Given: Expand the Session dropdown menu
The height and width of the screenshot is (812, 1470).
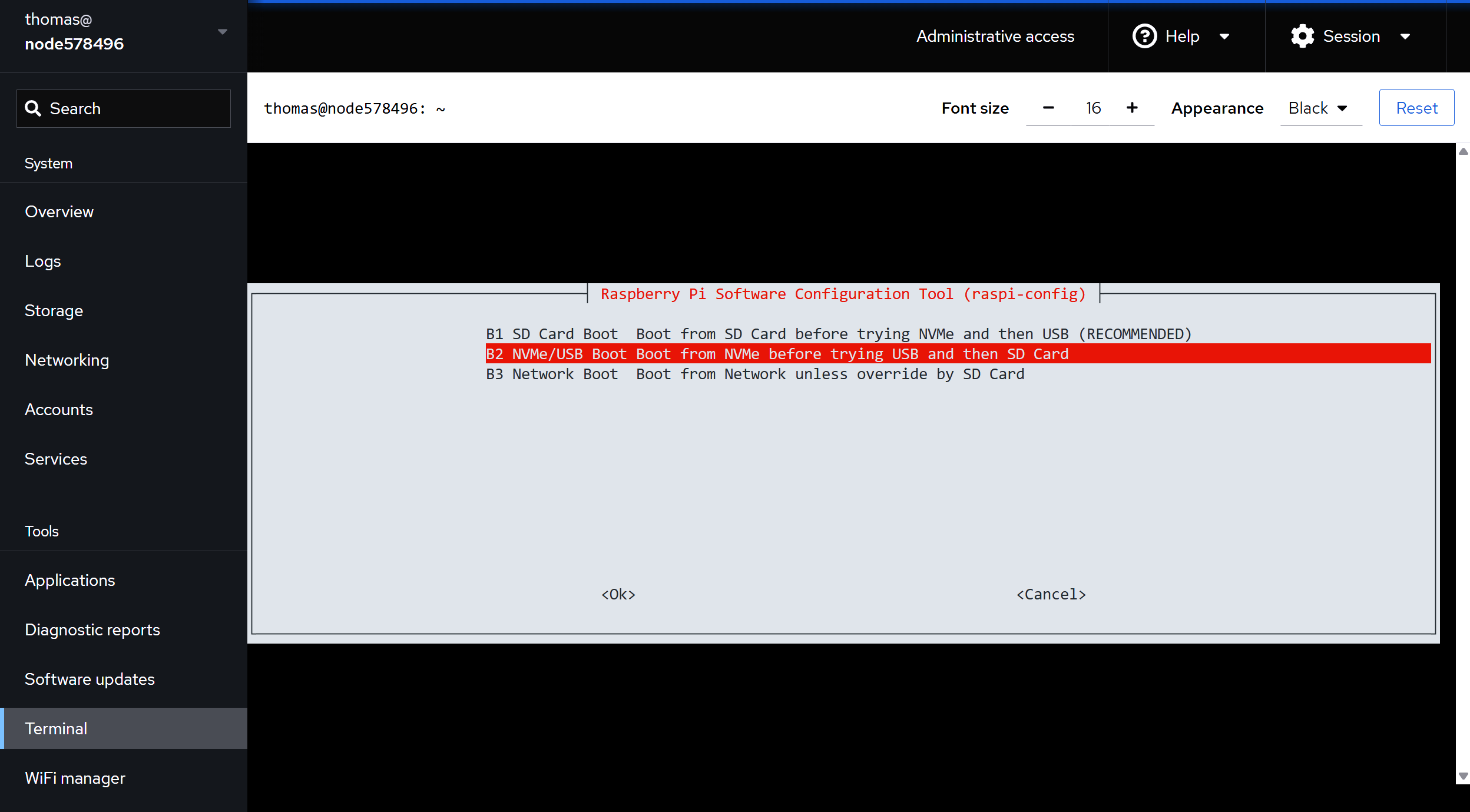Looking at the screenshot, I should (x=1406, y=36).
